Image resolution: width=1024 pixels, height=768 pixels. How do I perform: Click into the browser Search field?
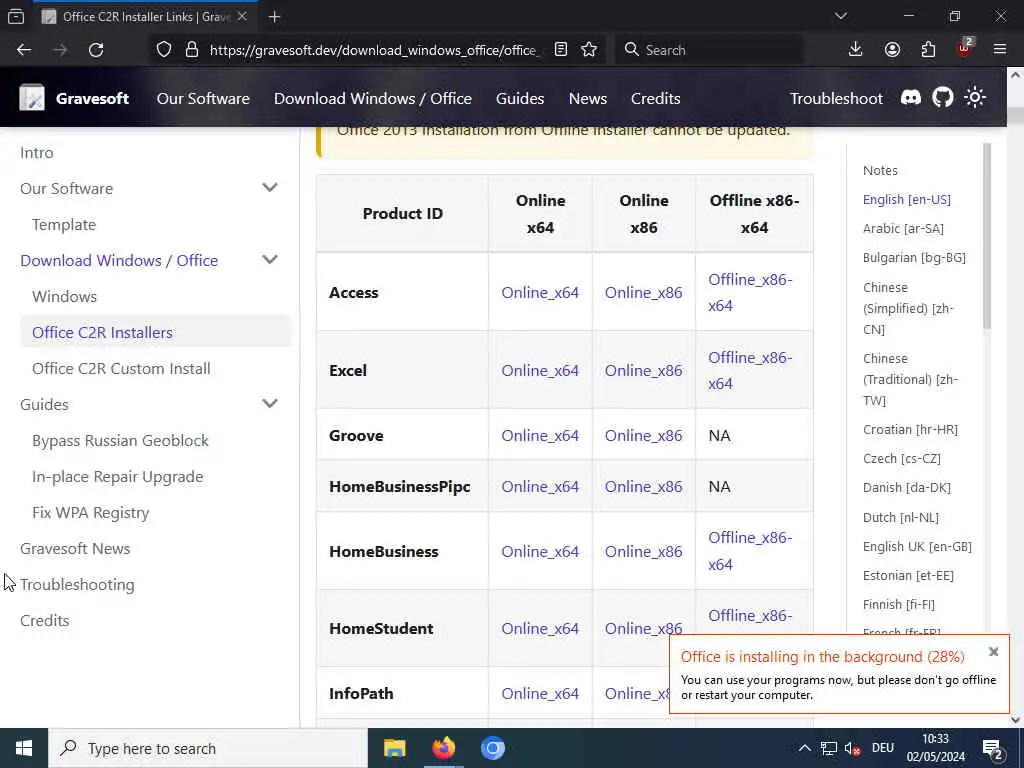[x=709, y=50]
